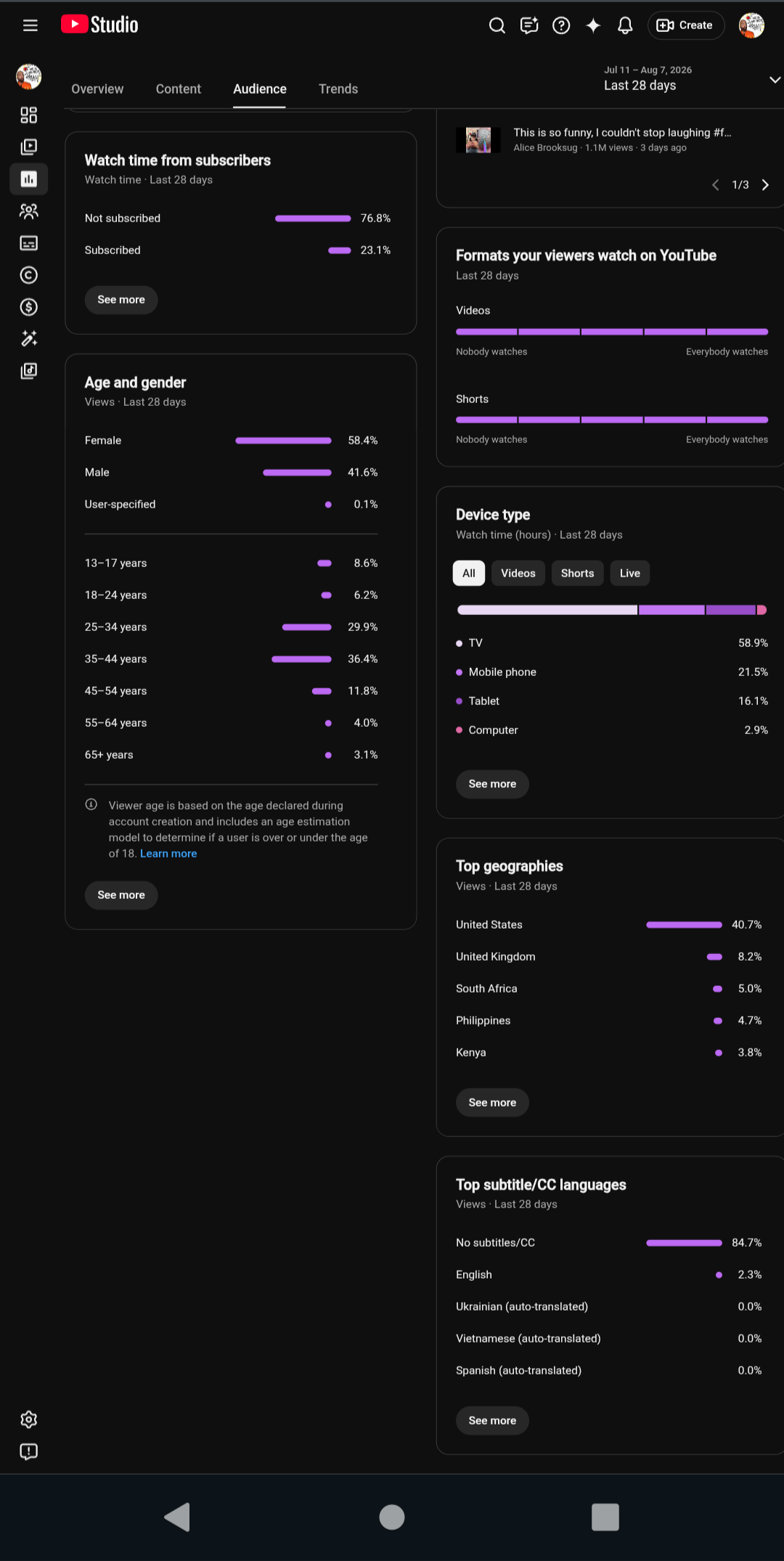Select the Videos device filter chip
784x1561 pixels.
(518, 574)
